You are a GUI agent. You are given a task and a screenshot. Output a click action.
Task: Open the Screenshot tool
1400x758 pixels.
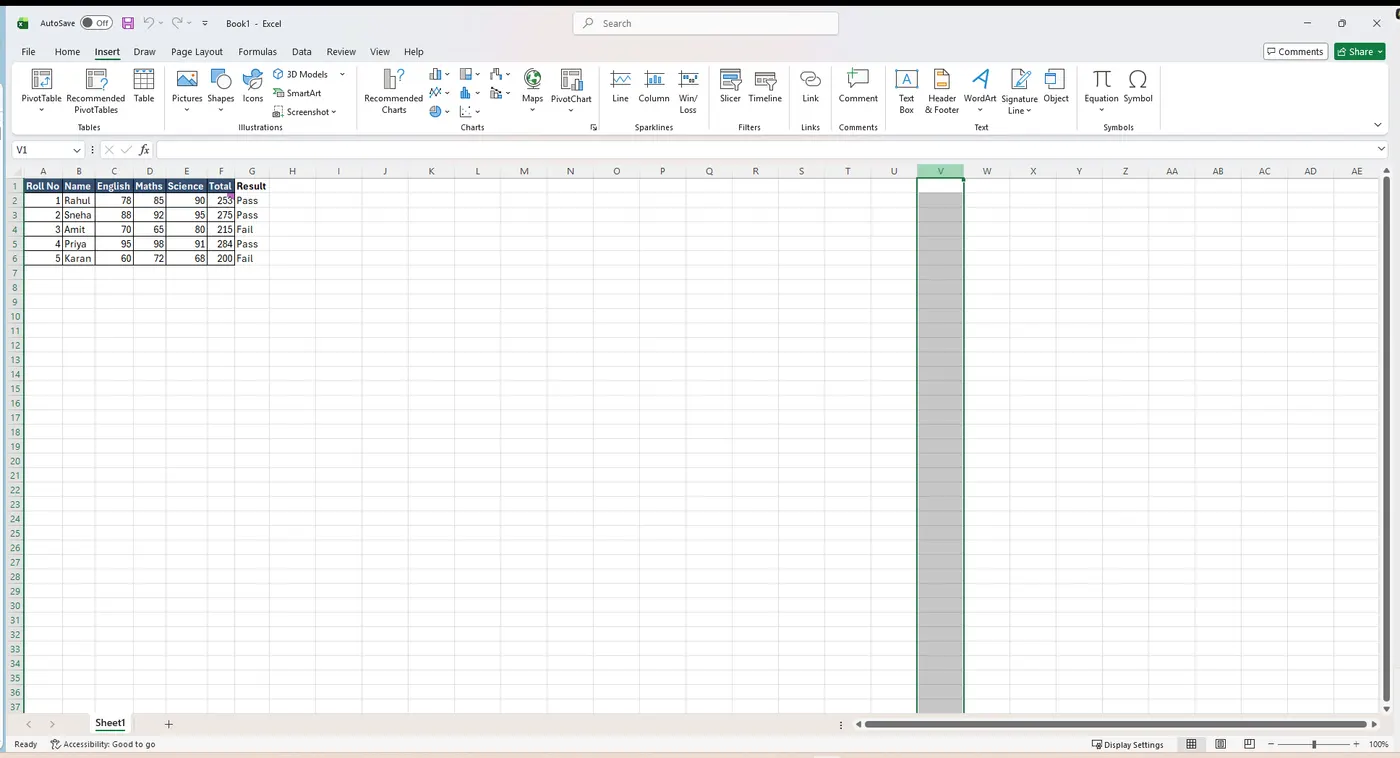click(x=304, y=112)
